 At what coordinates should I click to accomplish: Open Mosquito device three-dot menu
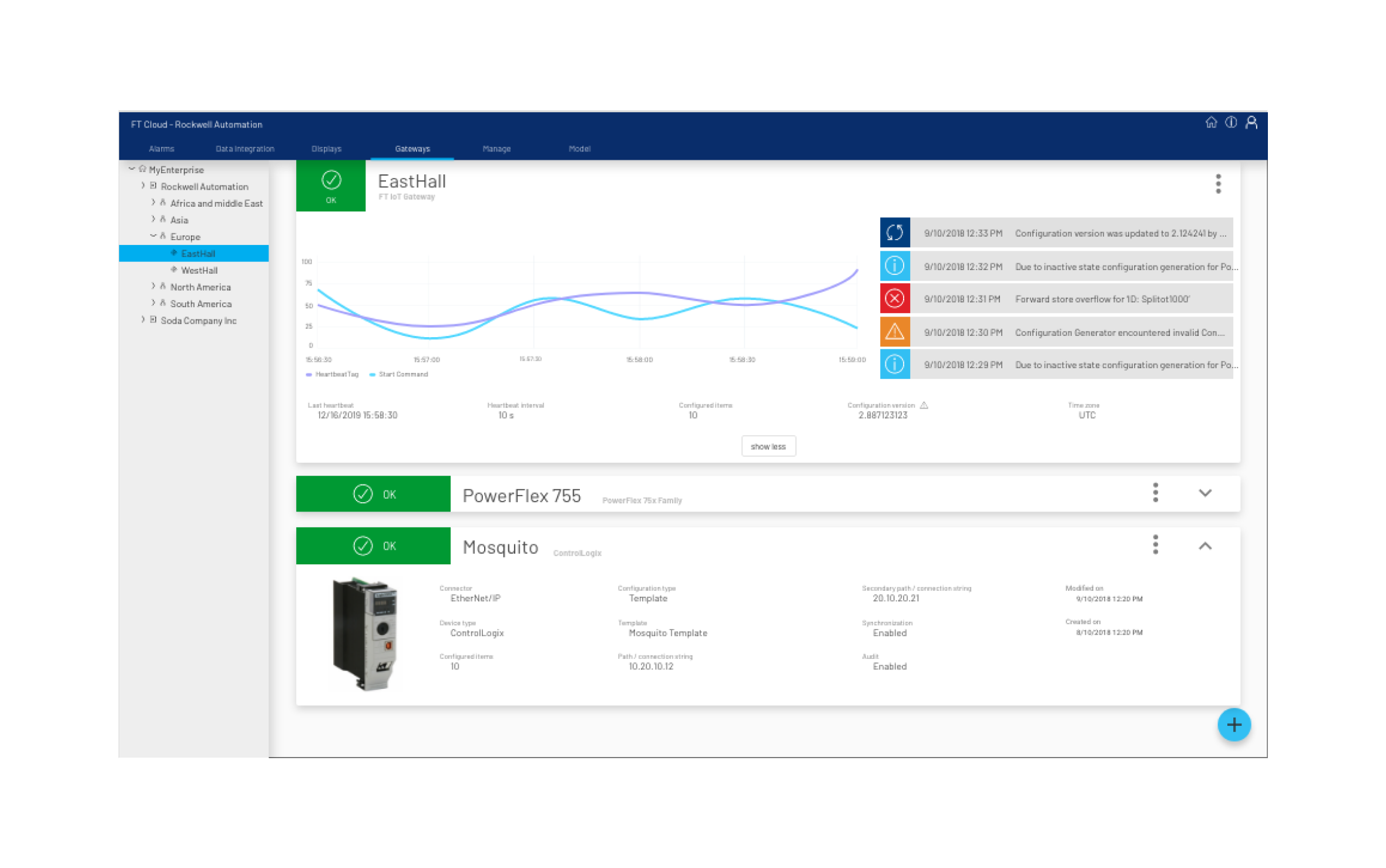[x=1155, y=545]
